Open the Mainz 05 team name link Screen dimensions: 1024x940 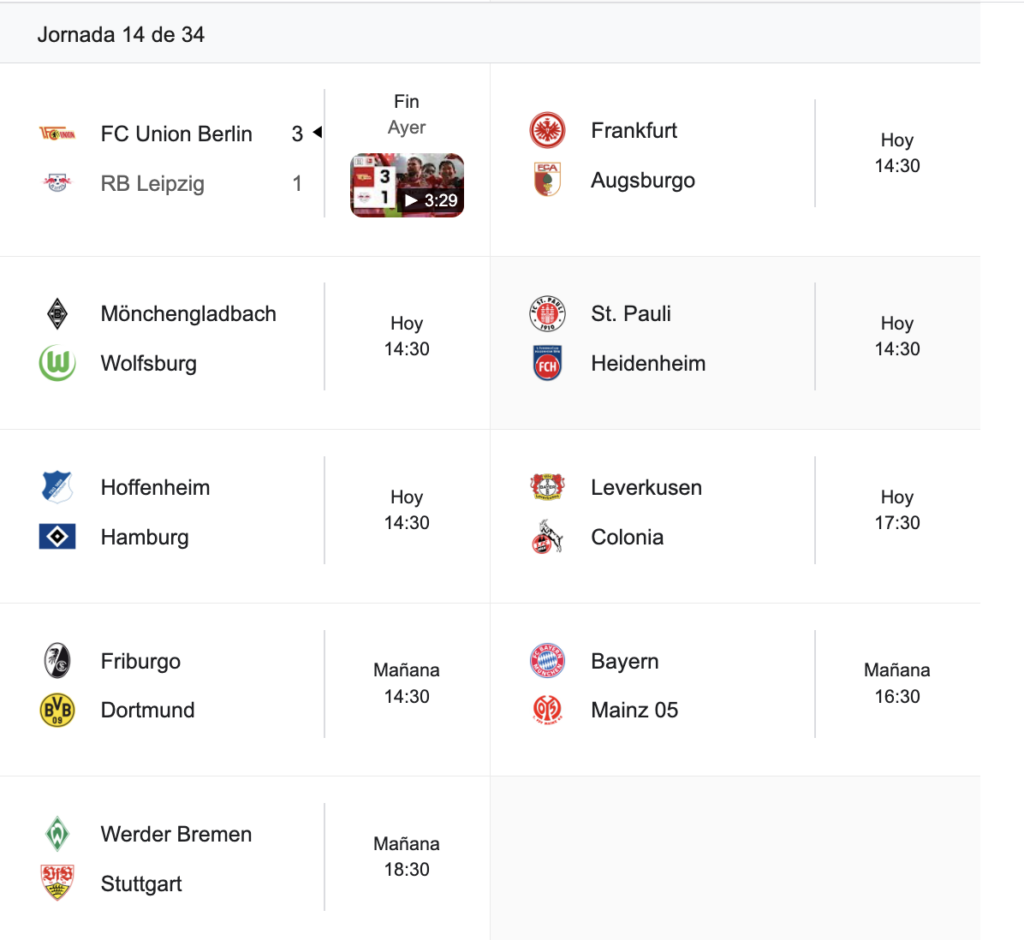pos(634,710)
